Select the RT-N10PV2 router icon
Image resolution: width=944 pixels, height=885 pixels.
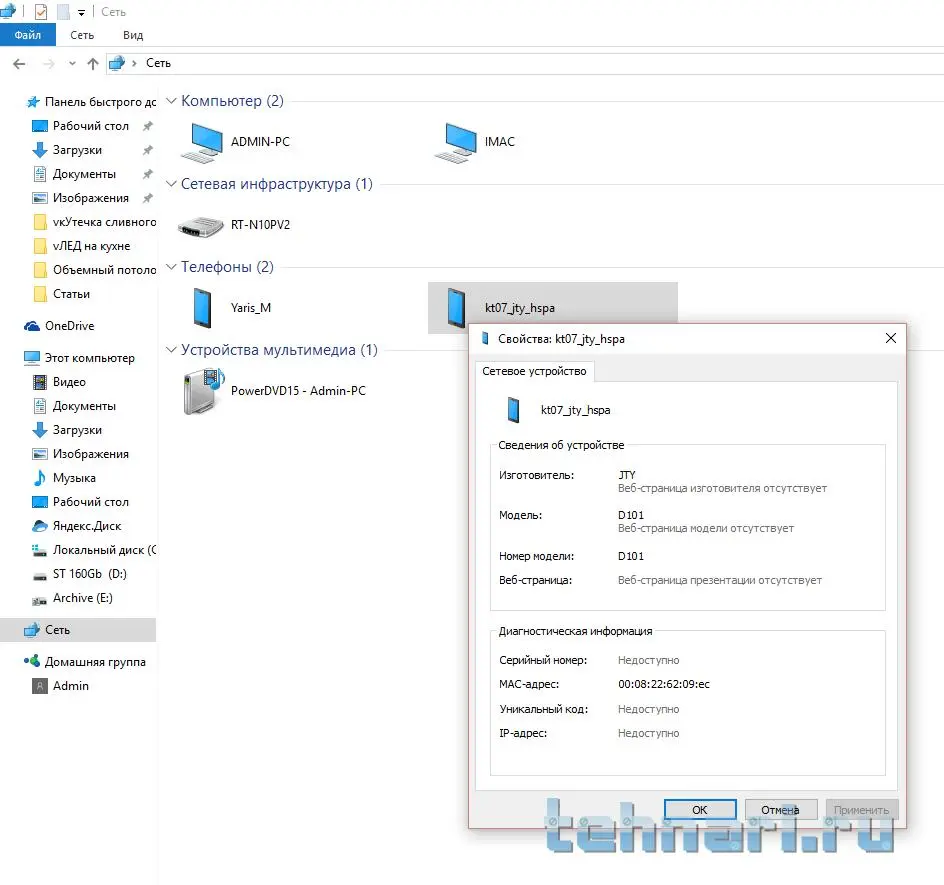point(202,225)
